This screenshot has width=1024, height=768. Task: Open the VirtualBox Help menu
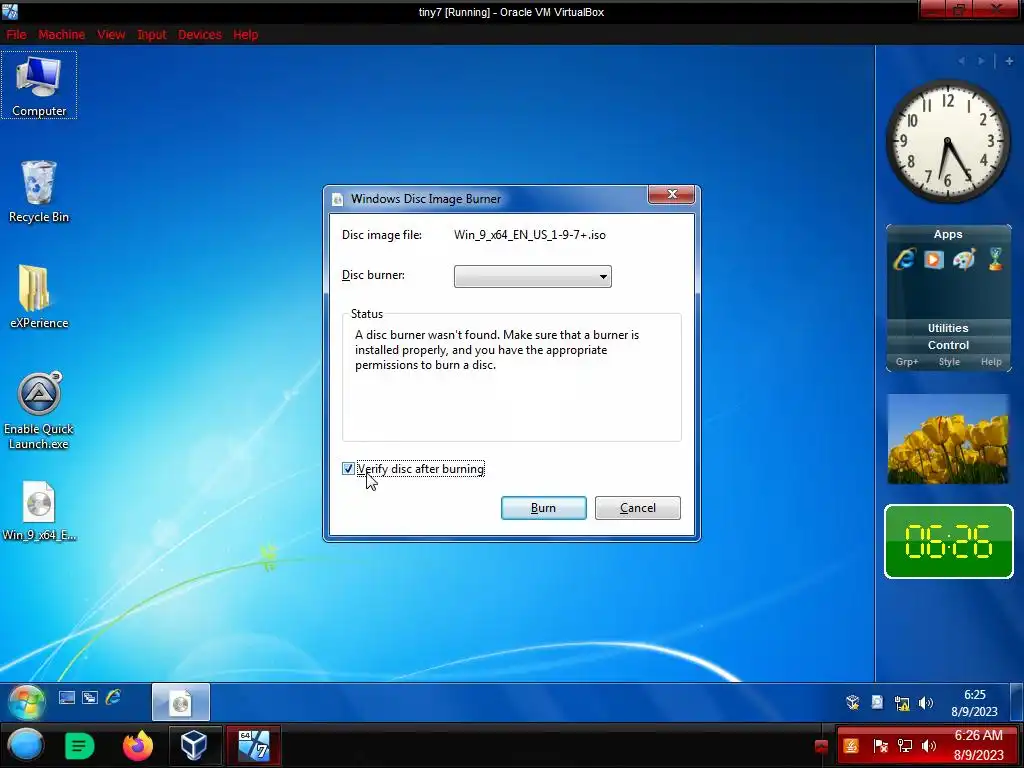click(246, 35)
